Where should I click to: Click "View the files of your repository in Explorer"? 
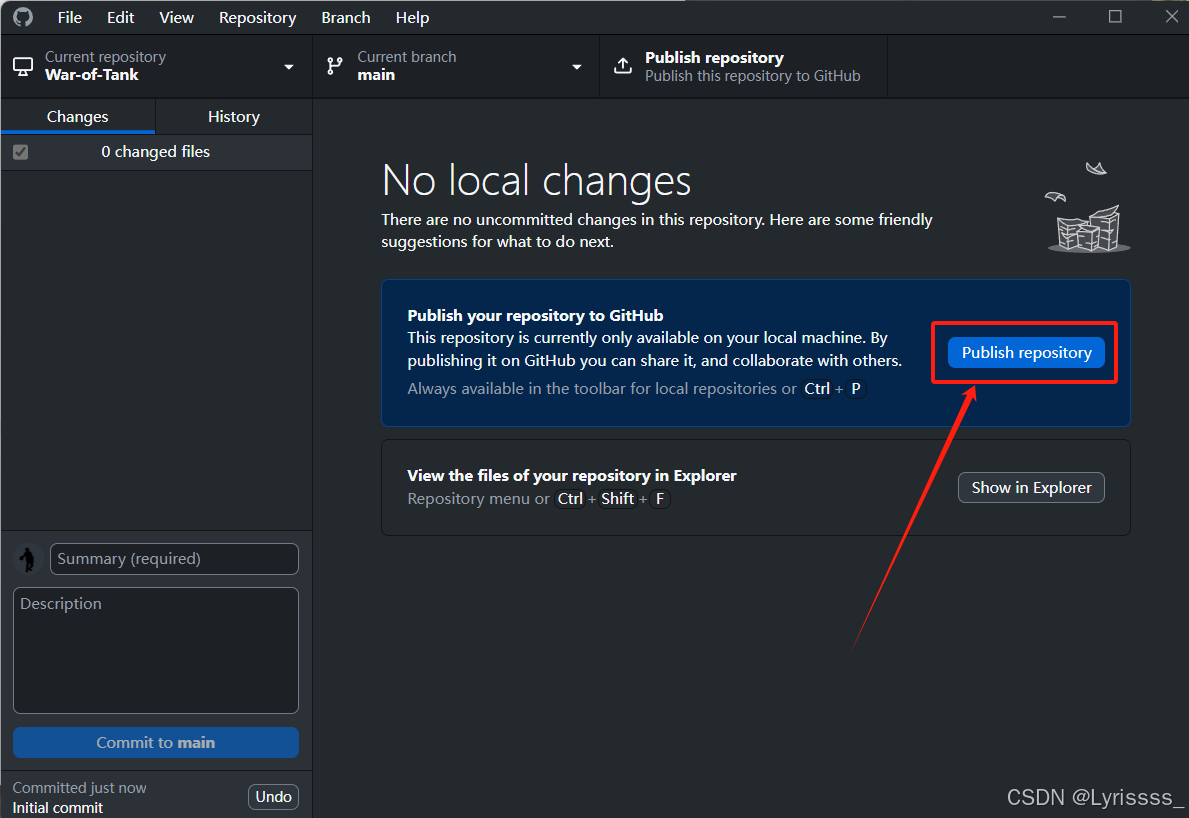click(572, 475)
